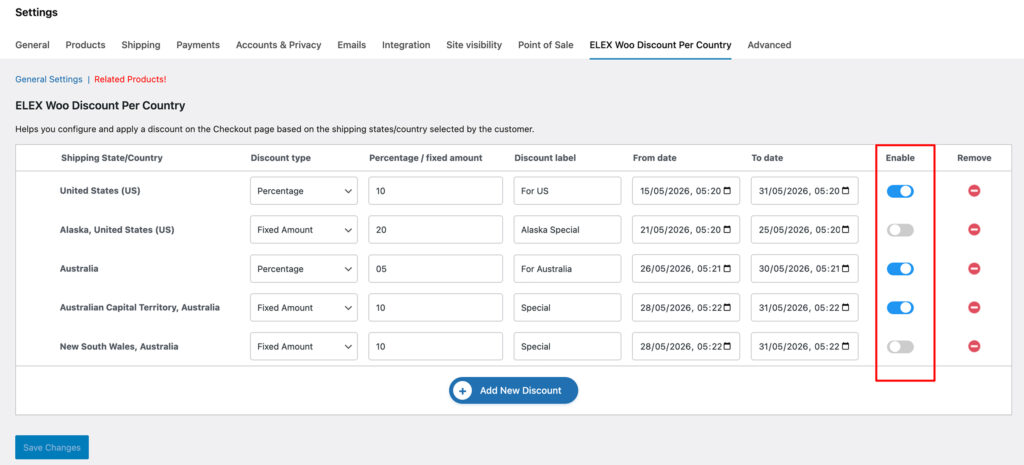1024x465 pixels.
Task: Open the Related Products! link
Action: 131,79
